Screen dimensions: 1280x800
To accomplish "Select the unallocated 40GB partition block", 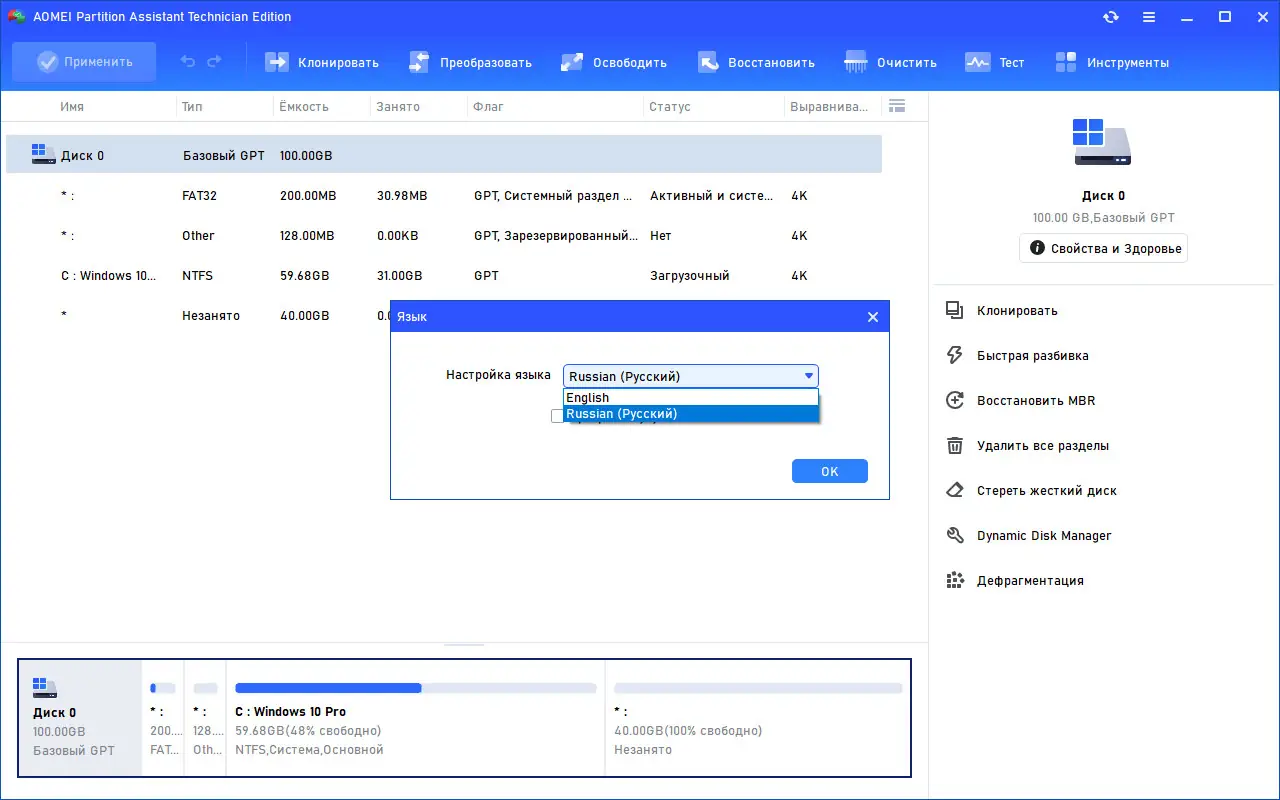I will point(757,718).
